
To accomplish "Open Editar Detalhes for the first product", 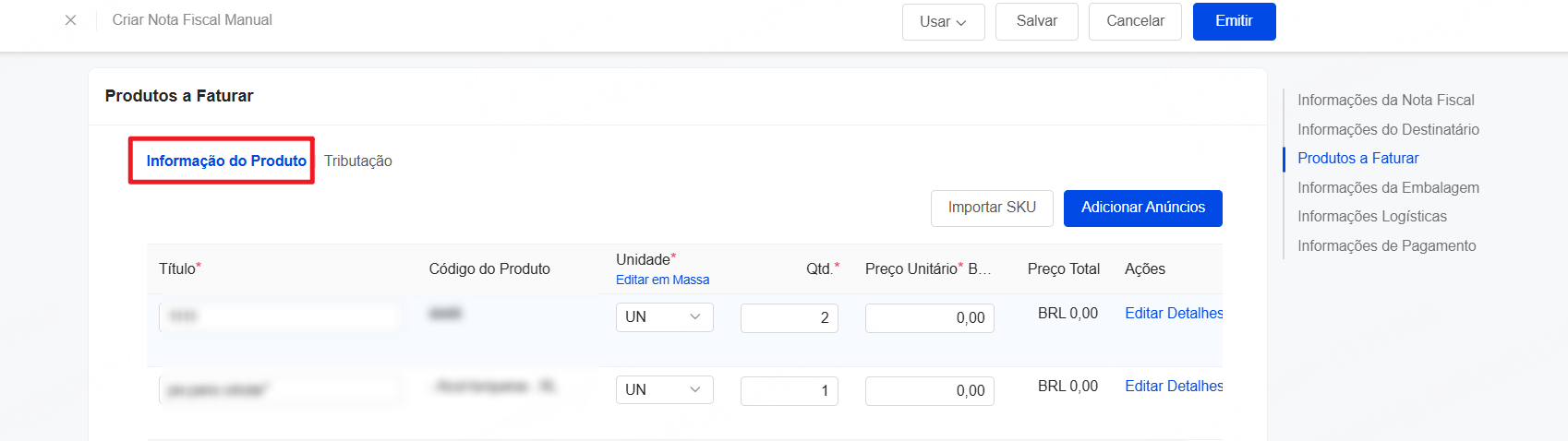I will [x=1174, y=314].
